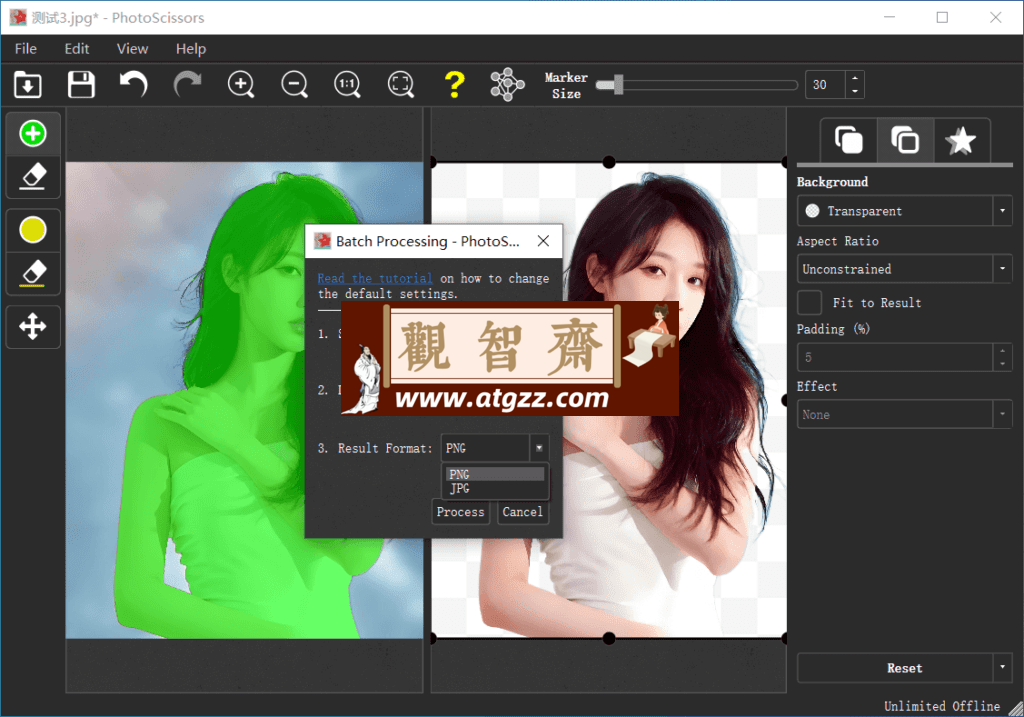Open the Edit menu
1024x717 pixels.
tap(76, 49)
